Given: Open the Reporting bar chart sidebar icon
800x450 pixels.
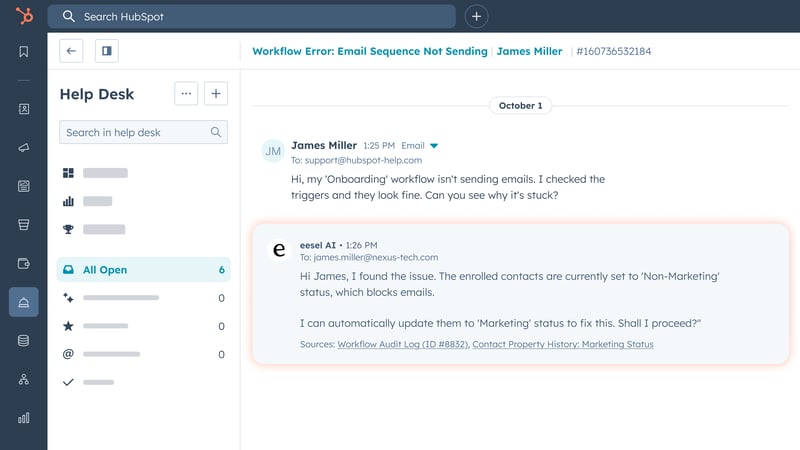Looking at the screenshot, I should click(x=23, y=418).
